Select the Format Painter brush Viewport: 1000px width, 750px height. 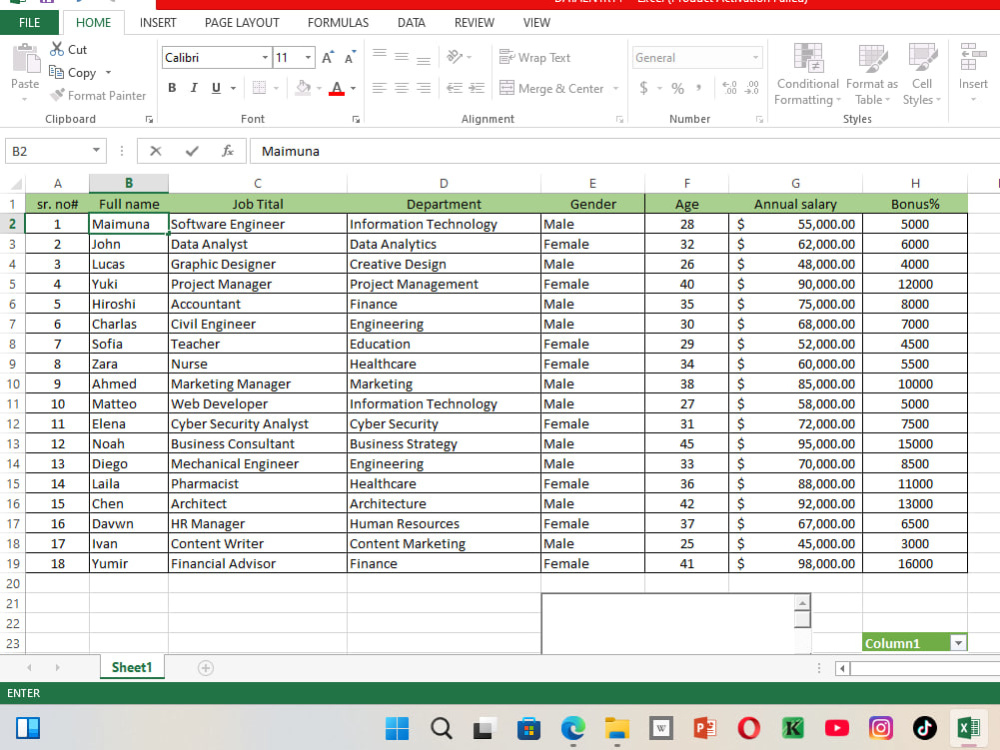(57, 95)
